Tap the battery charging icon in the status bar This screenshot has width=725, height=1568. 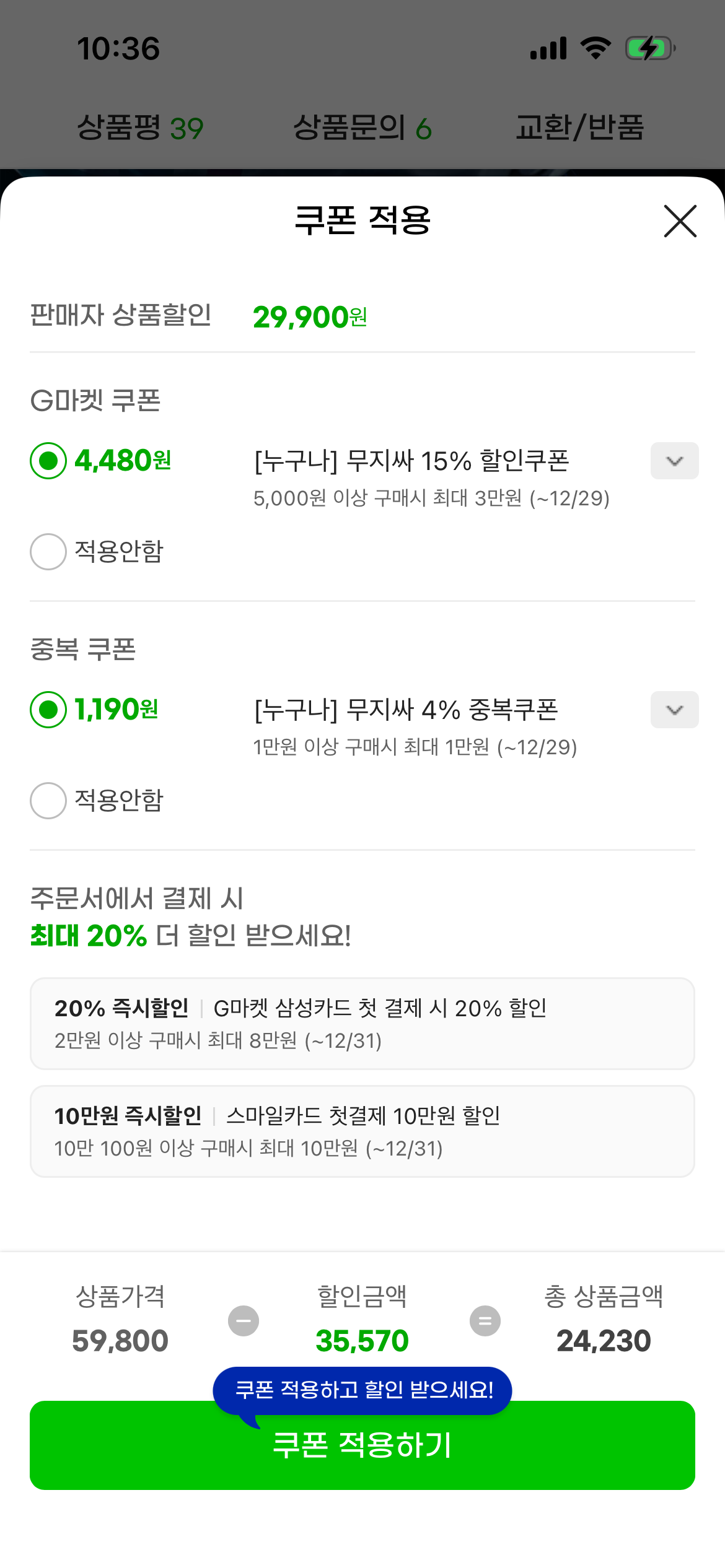[x=649, y=48]
